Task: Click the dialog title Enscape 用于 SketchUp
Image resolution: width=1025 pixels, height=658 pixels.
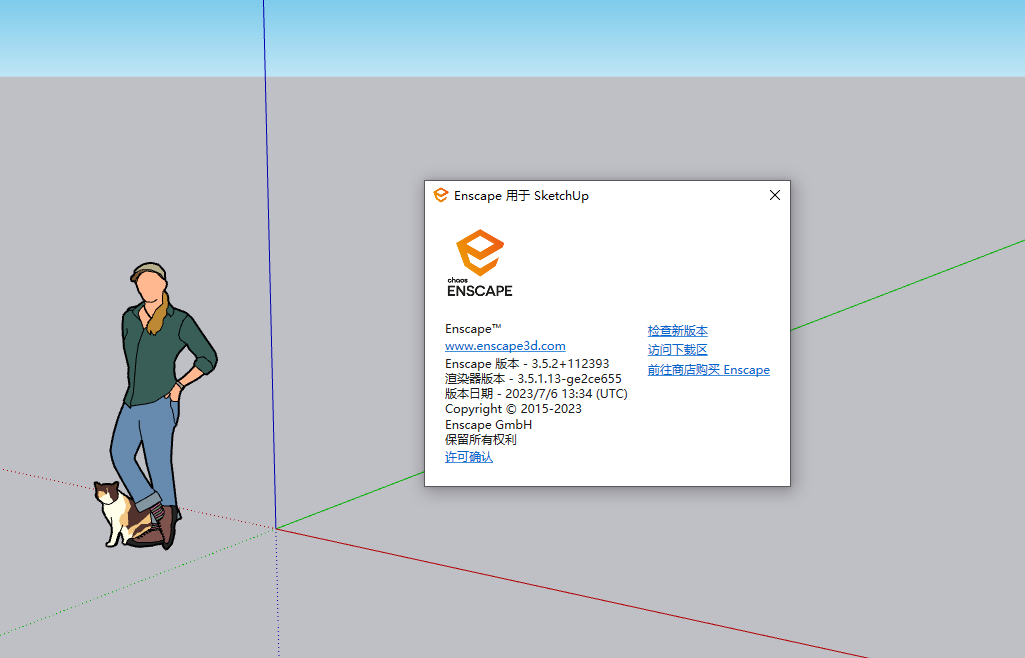Action: (520, 196)
